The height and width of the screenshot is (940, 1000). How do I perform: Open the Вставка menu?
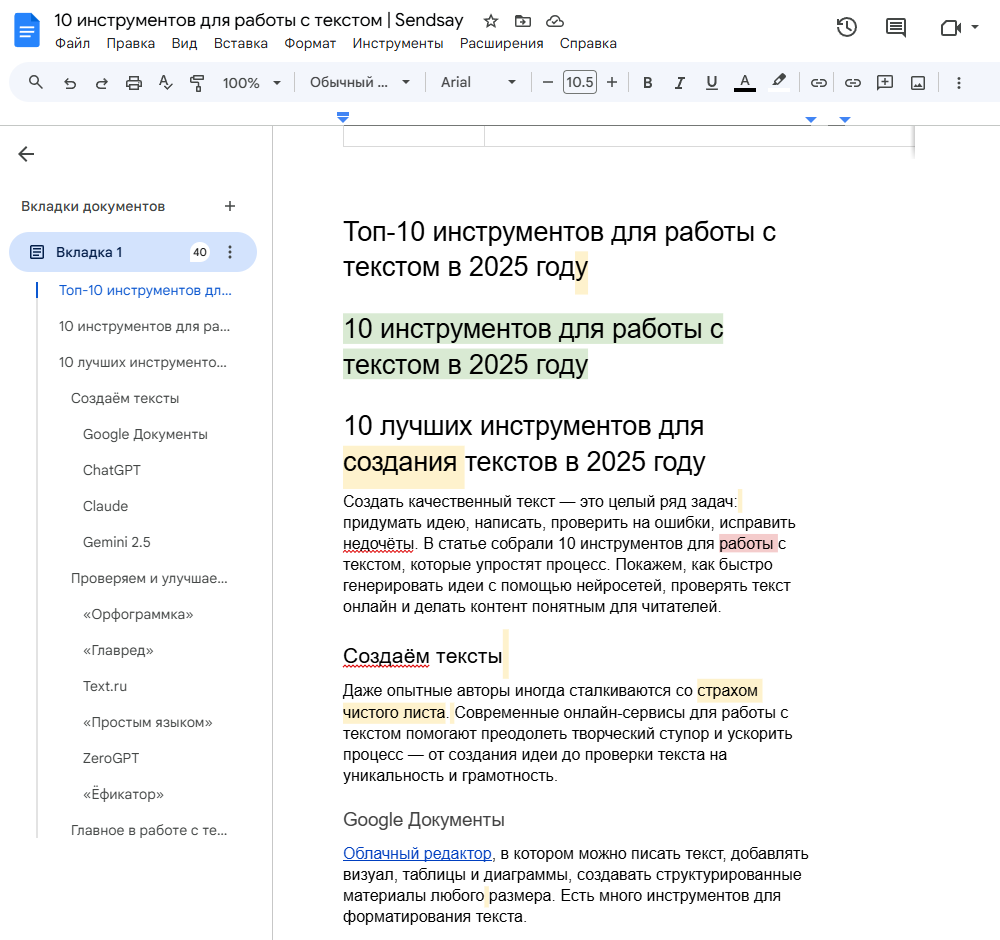coord(240,43)
